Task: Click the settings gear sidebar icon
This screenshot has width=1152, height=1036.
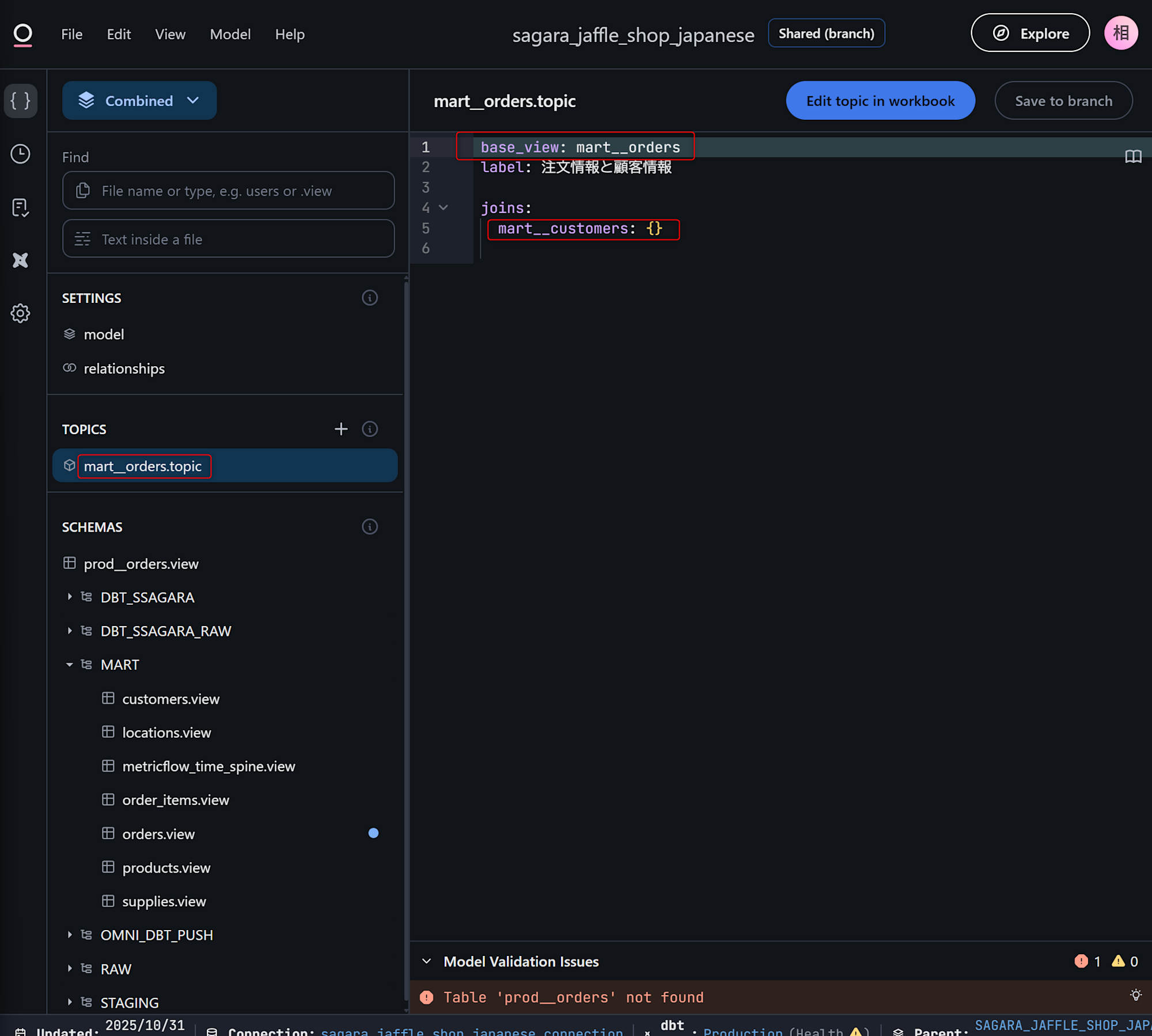Action: pyautogui.click(x=21, y=313)
